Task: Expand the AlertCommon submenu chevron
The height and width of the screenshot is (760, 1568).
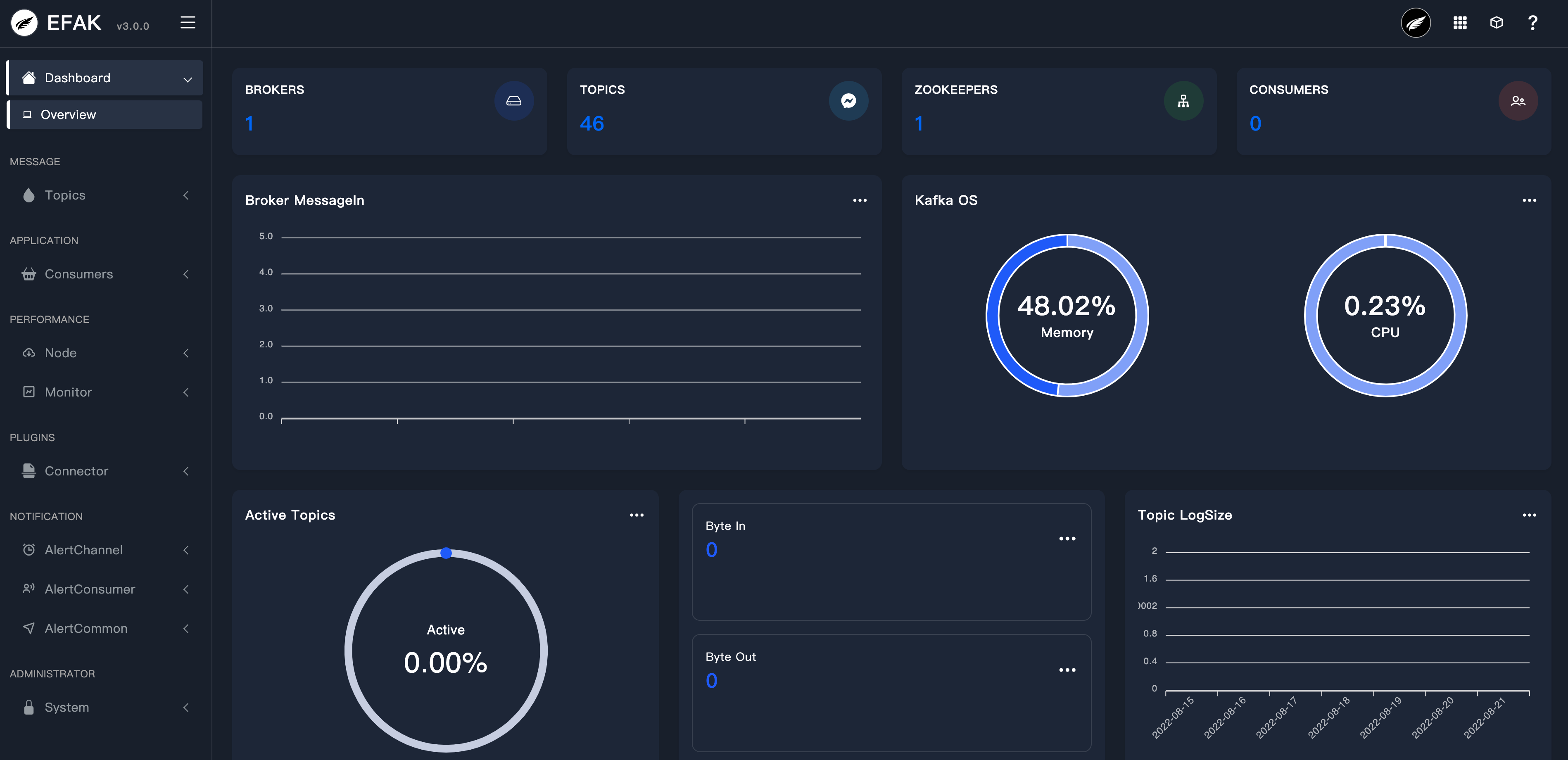Action: click(x=186, y=629)
